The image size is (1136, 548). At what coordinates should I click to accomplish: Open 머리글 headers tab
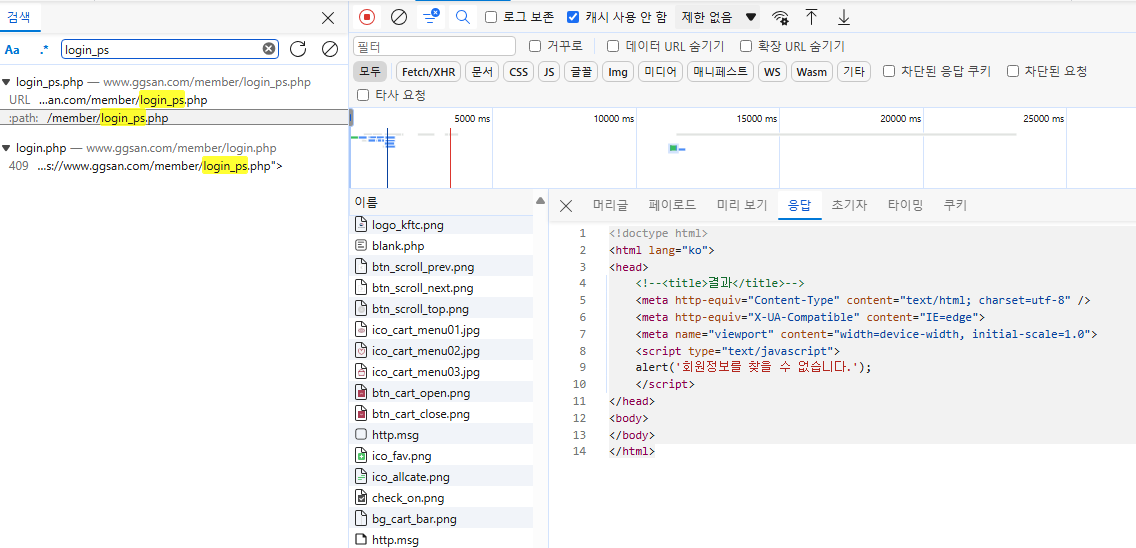pyautogui.click(x=610, y=205)
